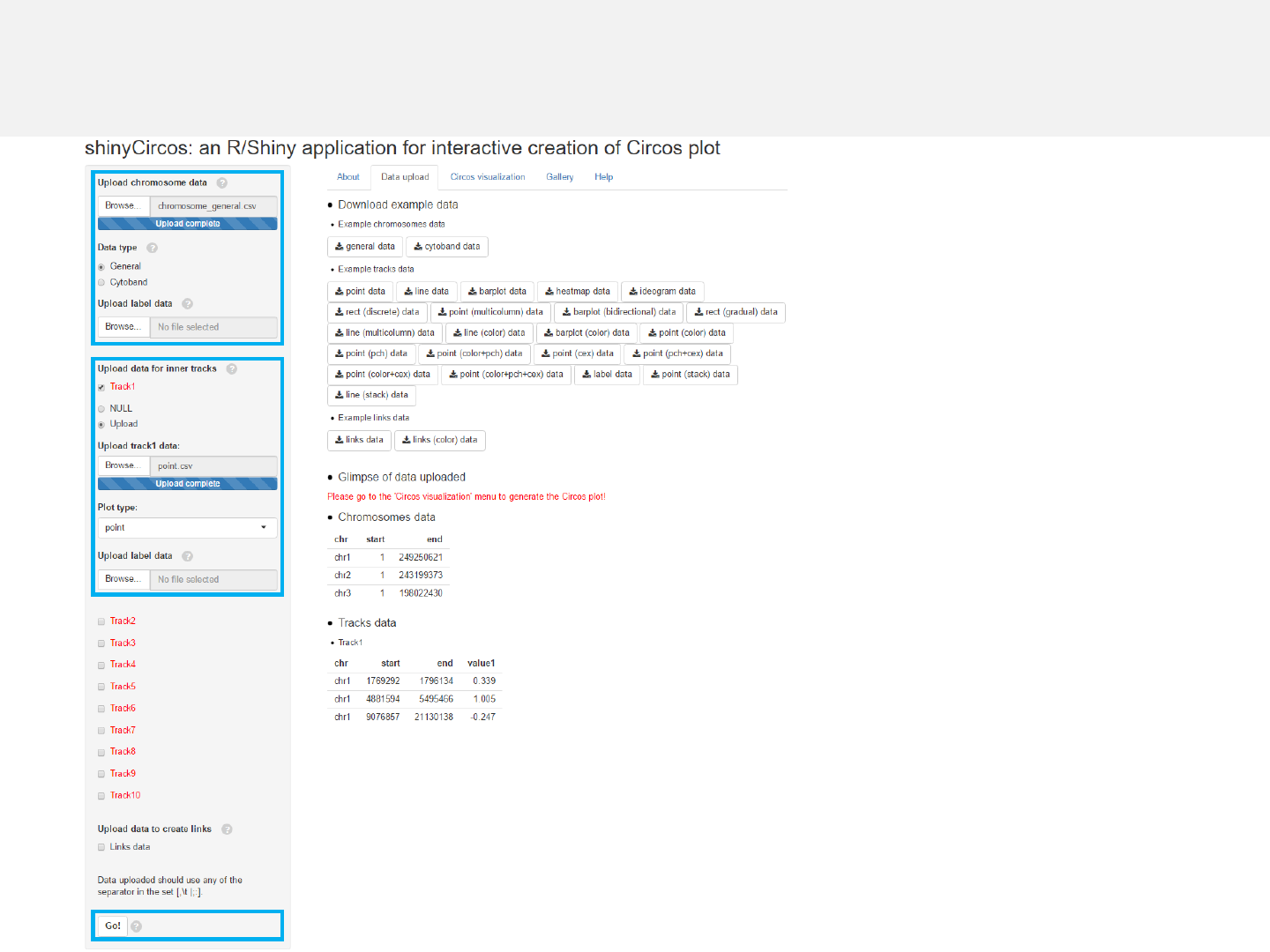Image resolution: width=1270 pixels, height=952 pixels.
Task: Check the Track9 checkbox
Action: click(x=101, y=775)
